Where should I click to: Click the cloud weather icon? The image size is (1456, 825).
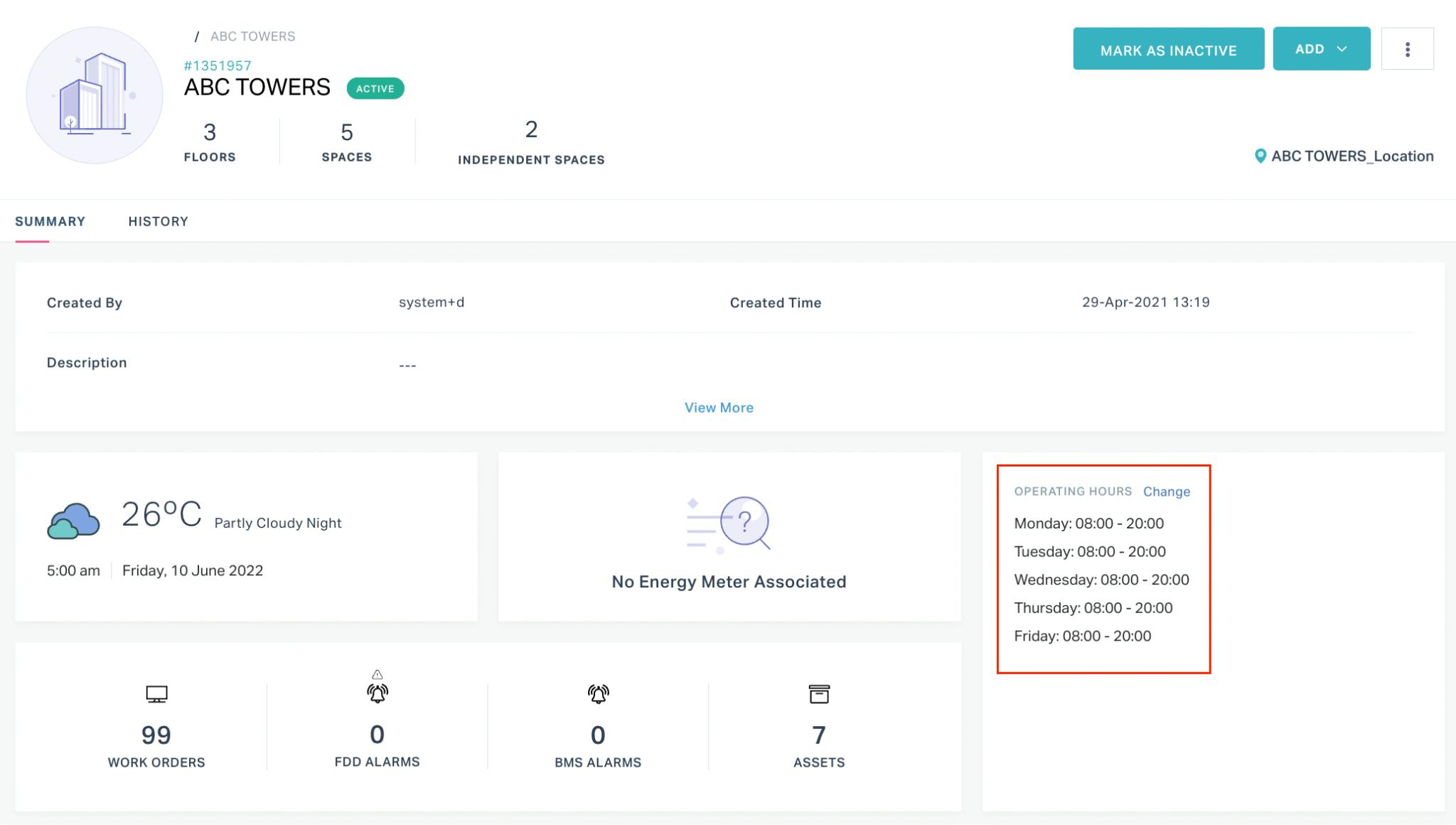pos(73,521)
